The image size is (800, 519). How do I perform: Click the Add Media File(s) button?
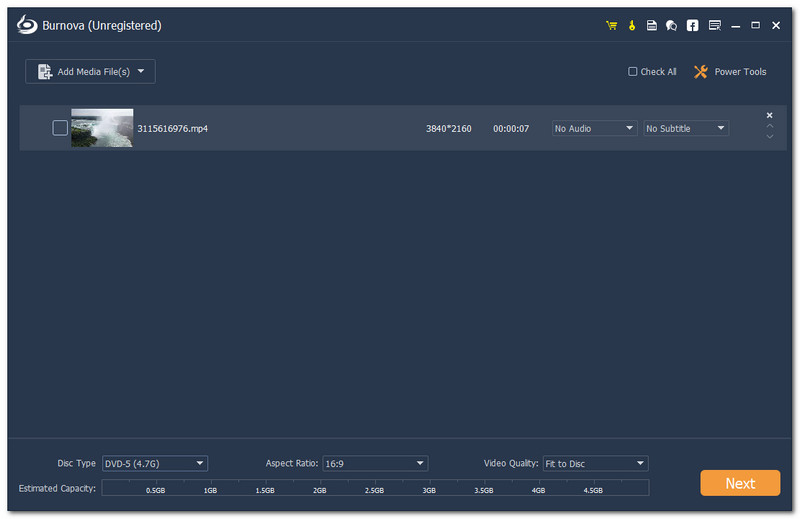[x=90, y=71]
